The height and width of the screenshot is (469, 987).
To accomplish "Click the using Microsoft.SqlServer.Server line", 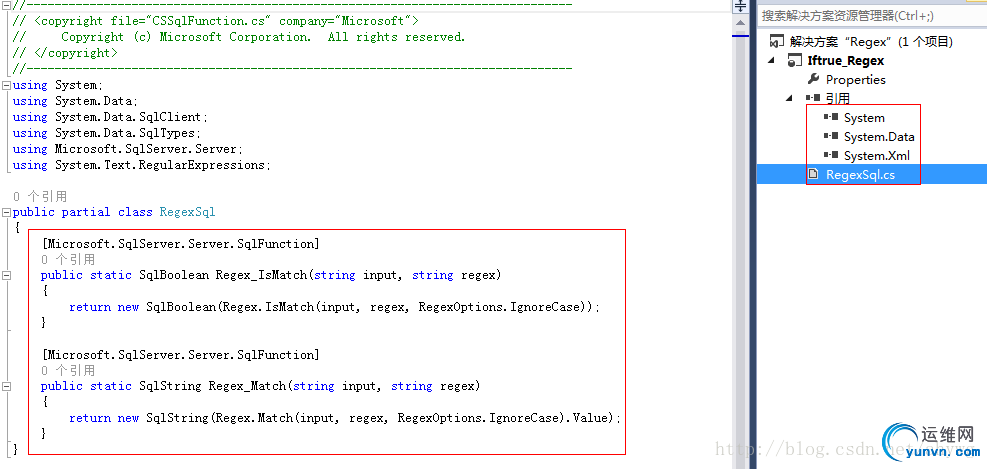I will pos(128,149).
